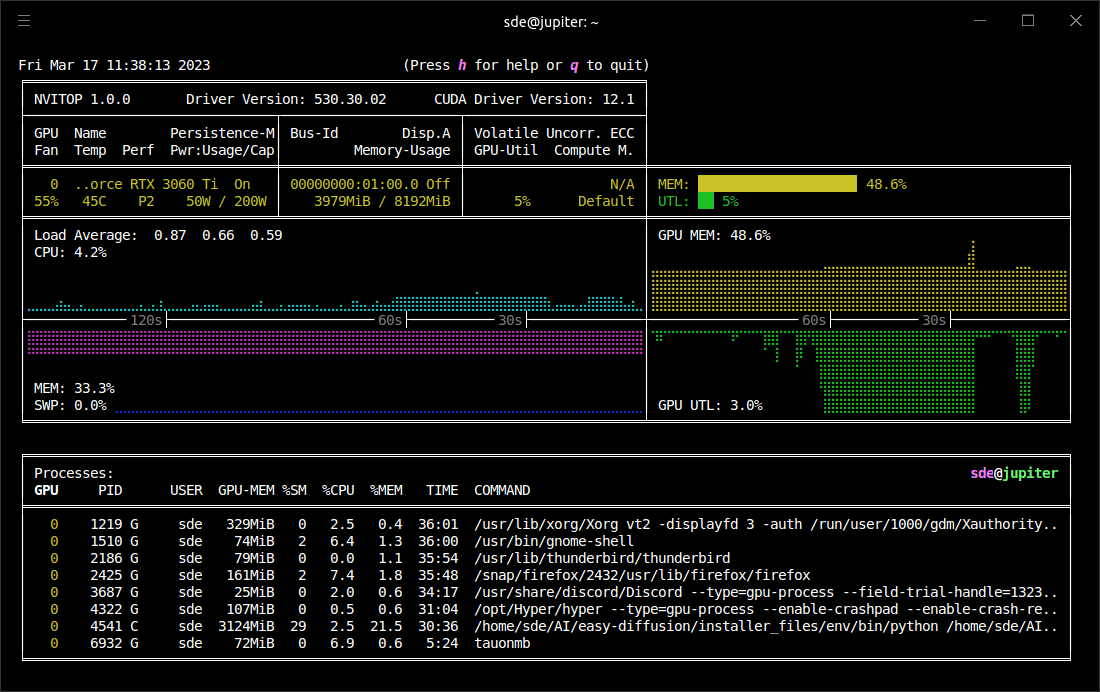
Task: Click the Discord gpu-process command
Action: (765, 592)
